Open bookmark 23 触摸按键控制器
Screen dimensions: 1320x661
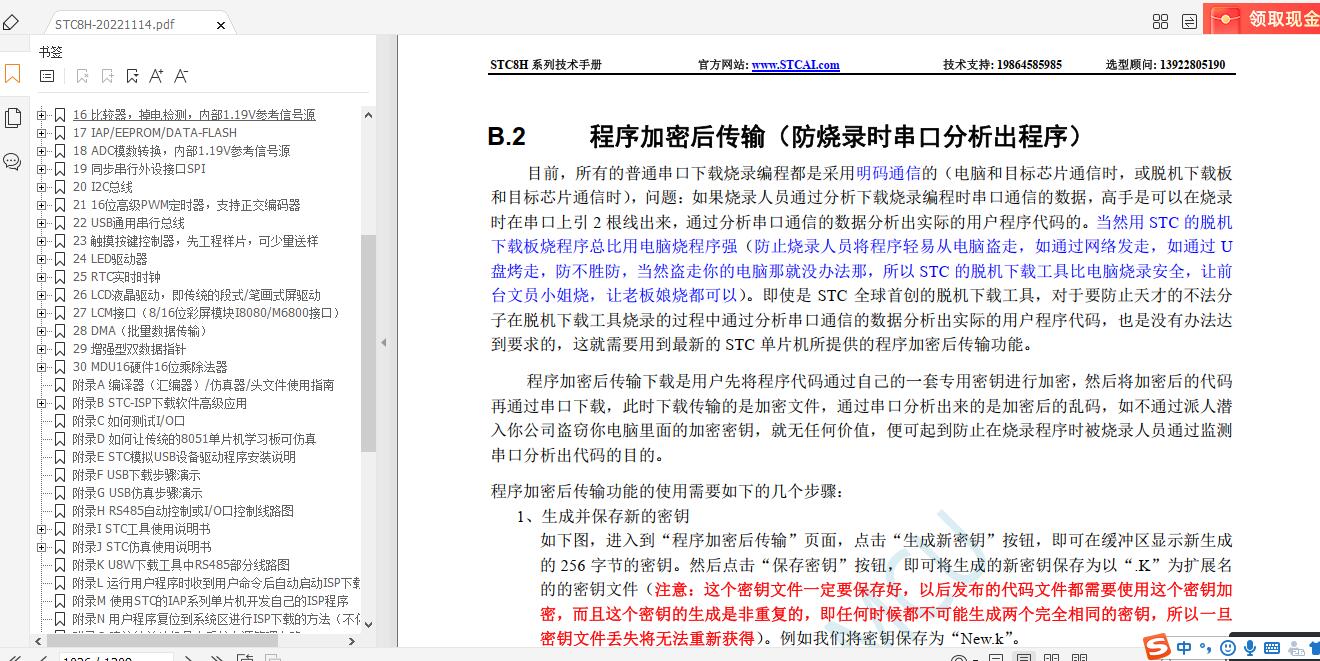click(x=195, y=241)
